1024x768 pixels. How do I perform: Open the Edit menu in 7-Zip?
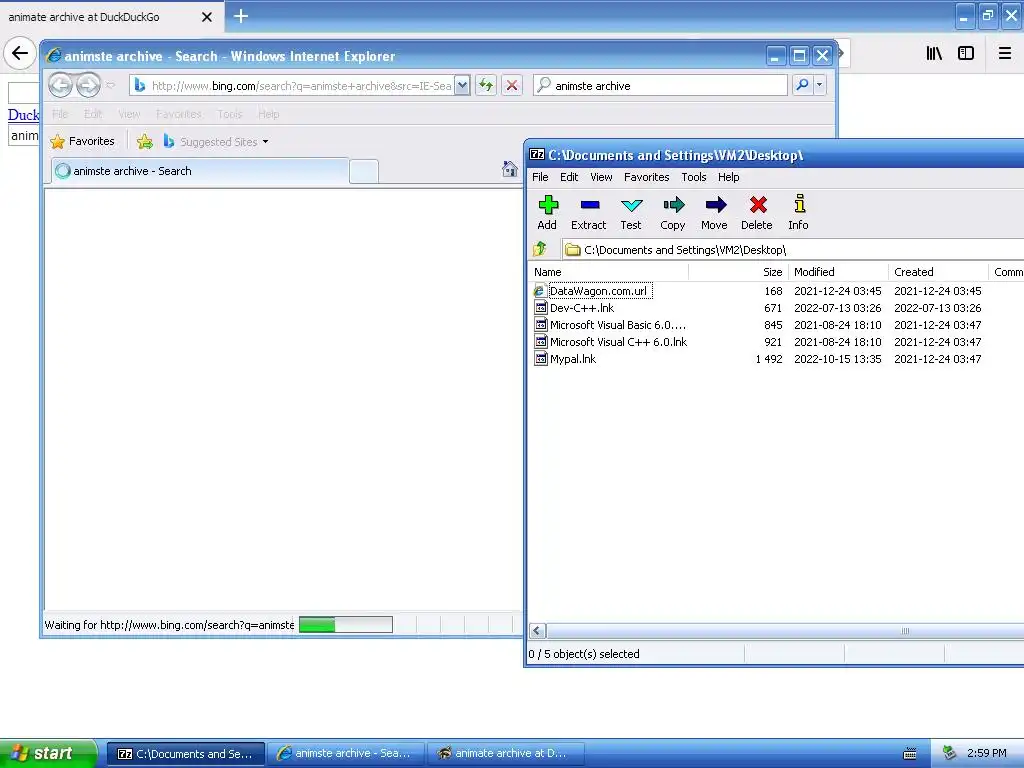(x=569, y=177)
